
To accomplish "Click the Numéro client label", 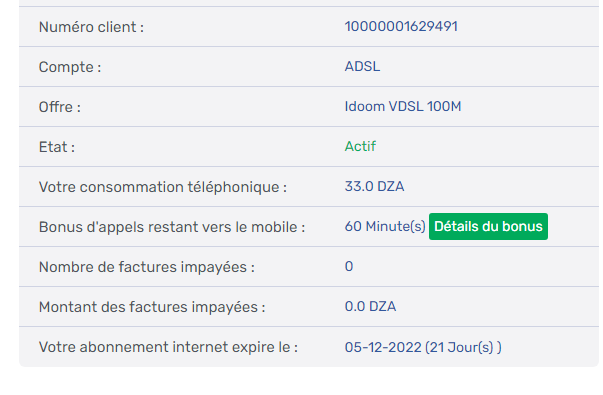I will pos(91,27).
